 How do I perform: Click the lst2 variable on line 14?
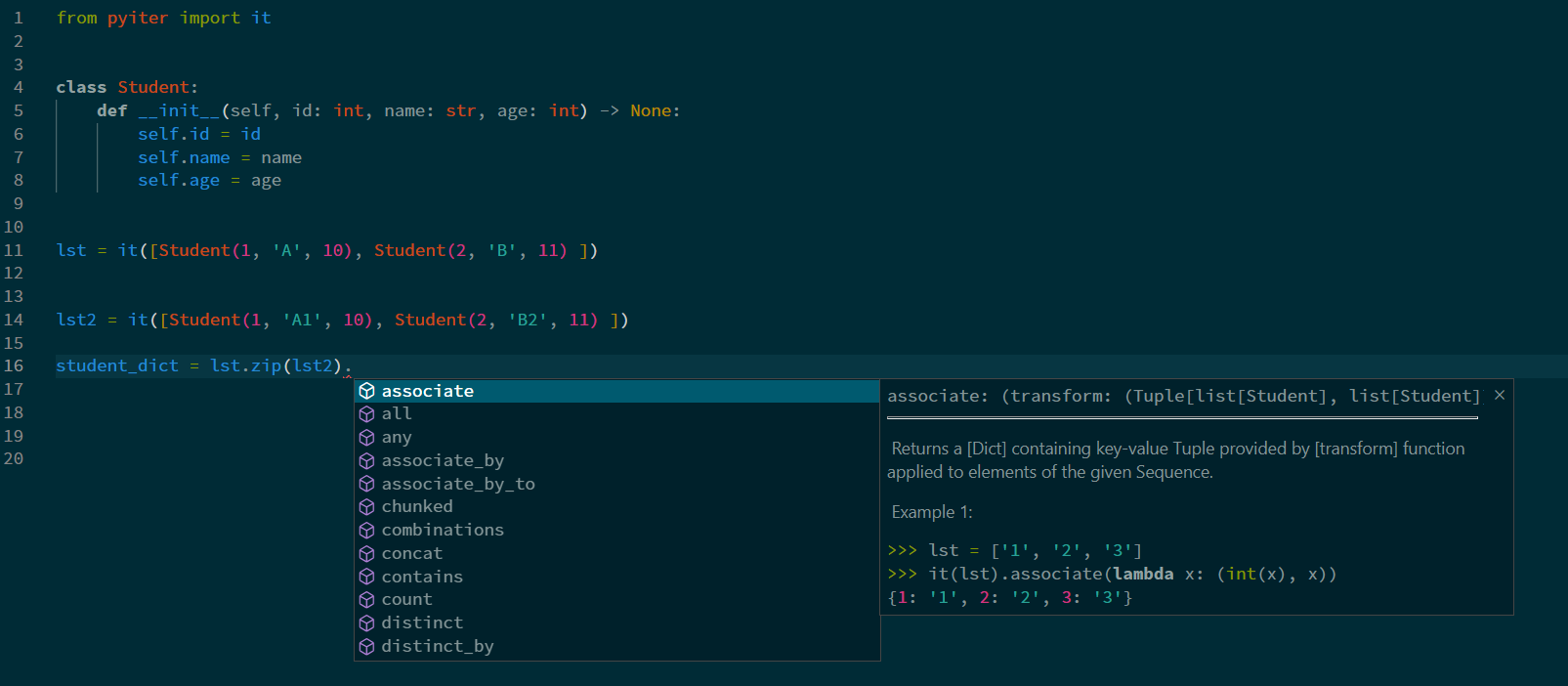coord(76,321)
